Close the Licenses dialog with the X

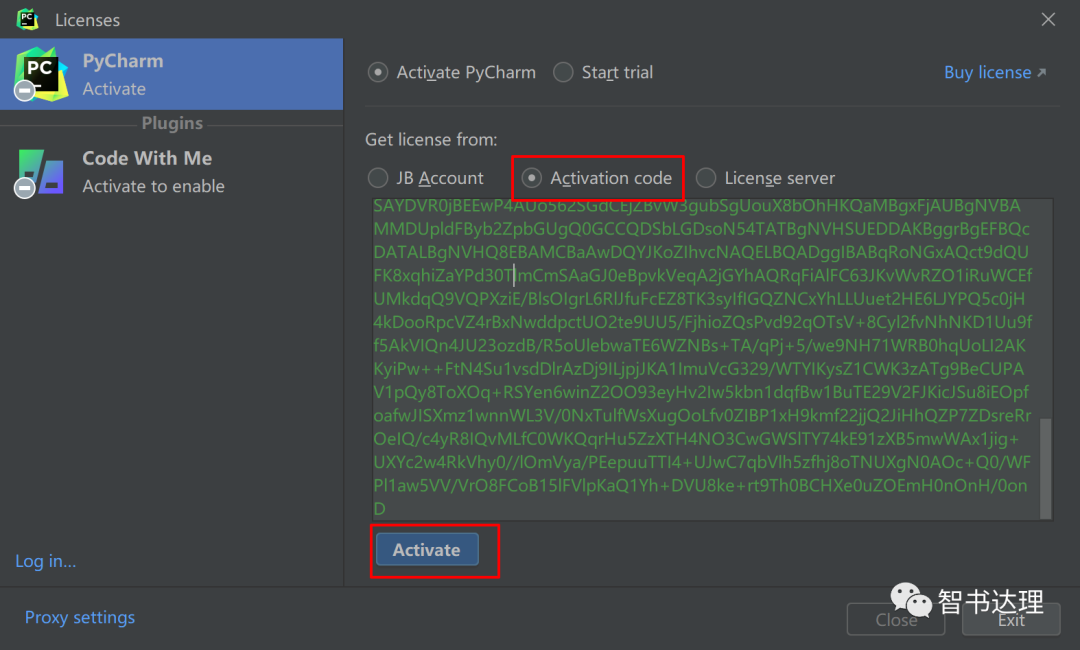point(1048,19)
